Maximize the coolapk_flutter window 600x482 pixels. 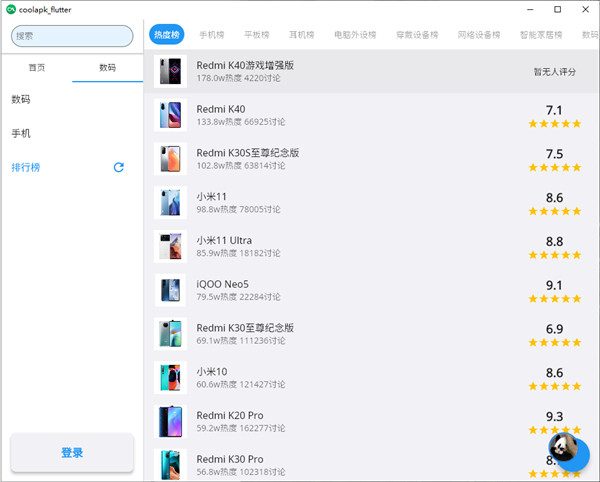tap(557, 9)
